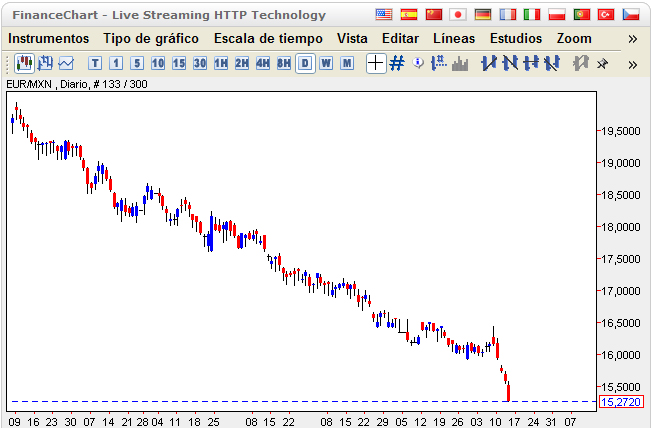This screenshot has width=652, height=428.
Task: Click the info tooltip icon
Action: pos(418,63)
